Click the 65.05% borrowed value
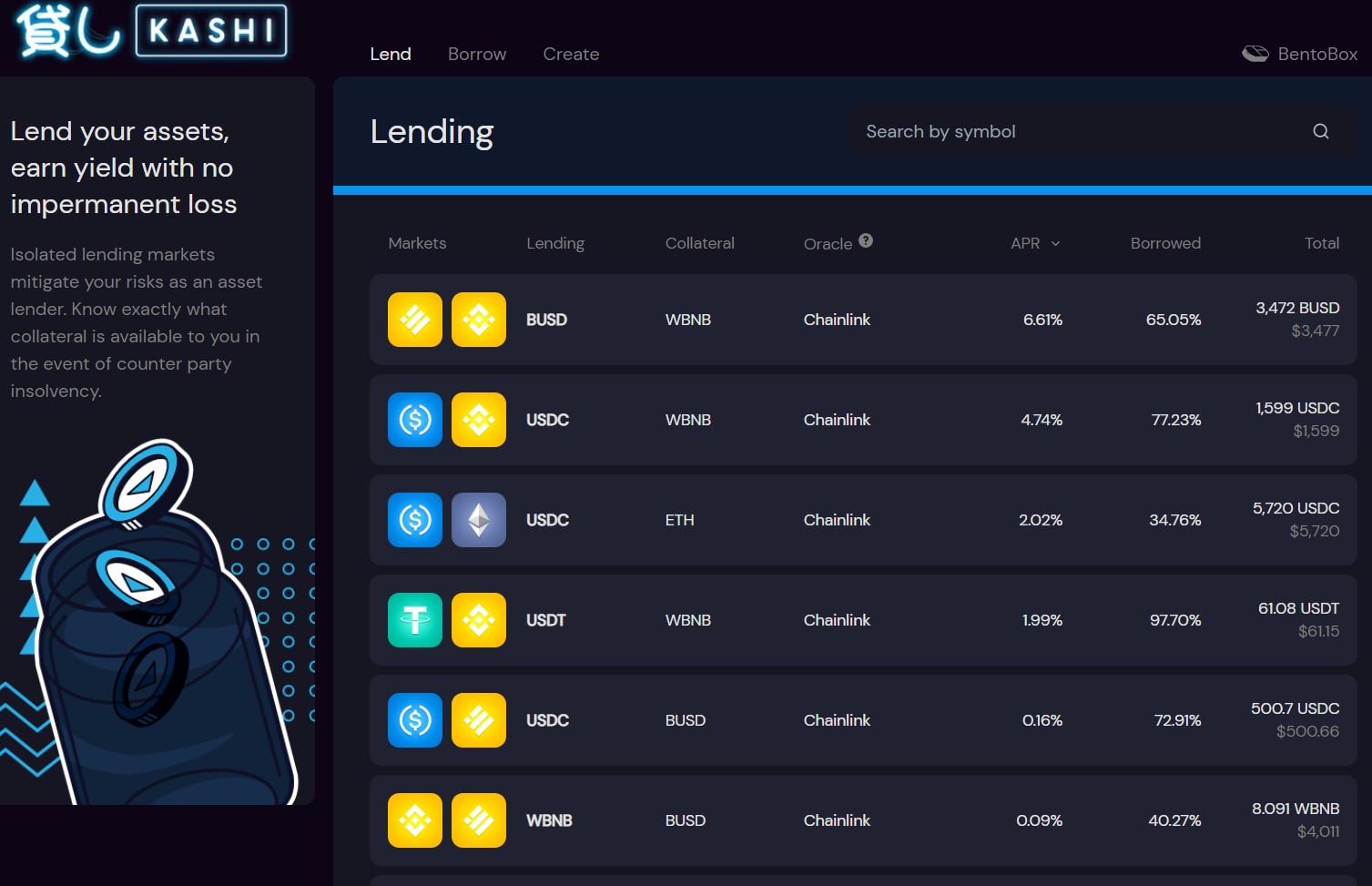Viewport: 1372px width, 886px height. click(x=1174, y=320)
